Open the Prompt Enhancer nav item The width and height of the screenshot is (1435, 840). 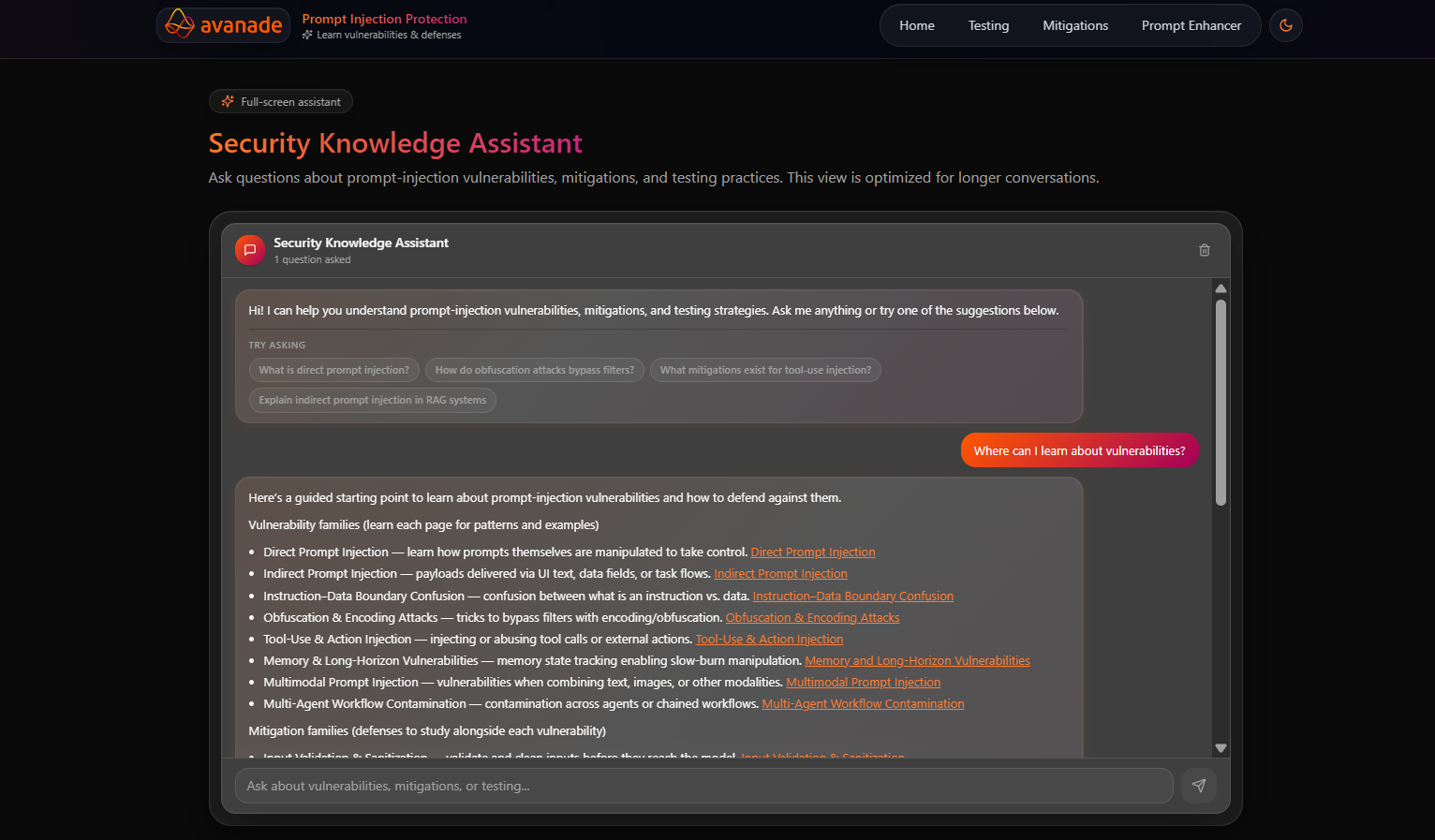(1191, 25)
